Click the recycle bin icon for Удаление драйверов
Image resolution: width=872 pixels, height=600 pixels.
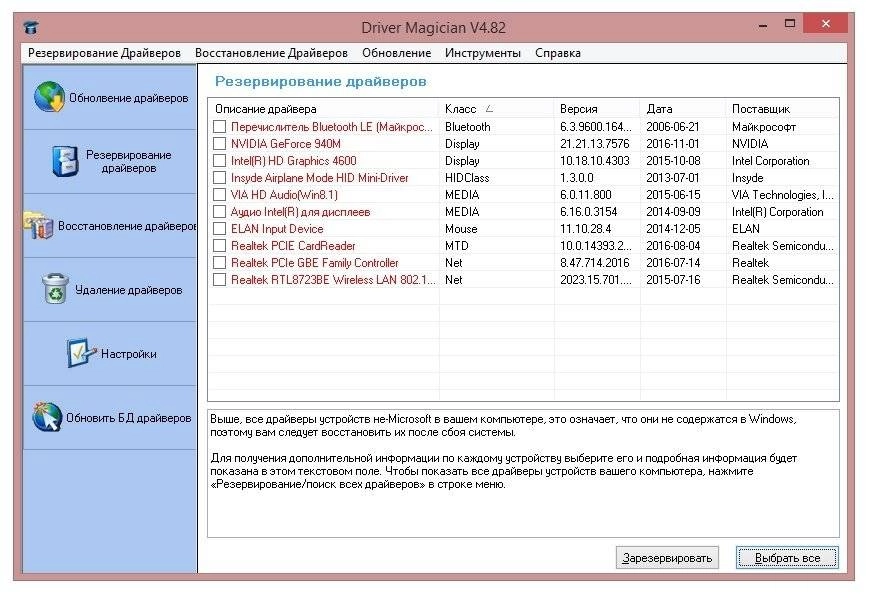point(56,289)
